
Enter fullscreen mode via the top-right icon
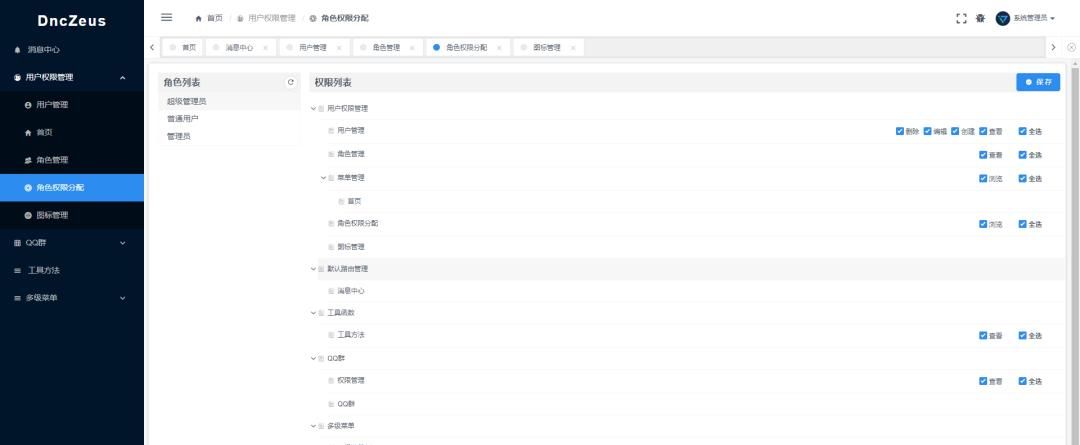[962, 19]
